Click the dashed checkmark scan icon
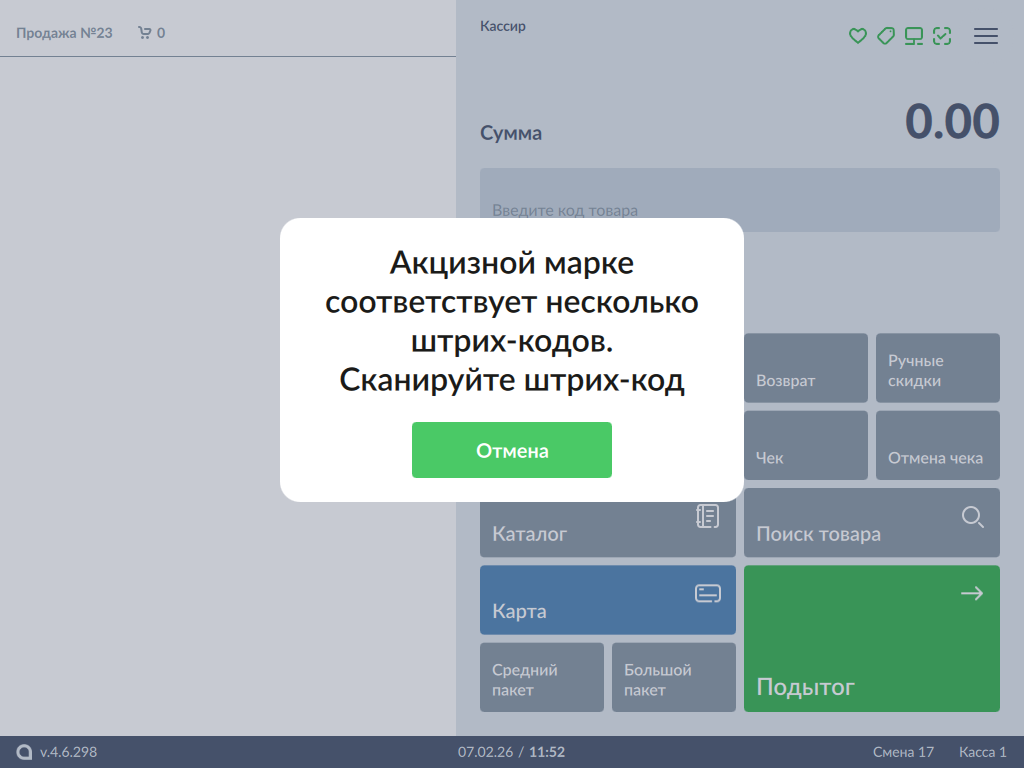Screen dimensions: 1024x768 (941, 36)
